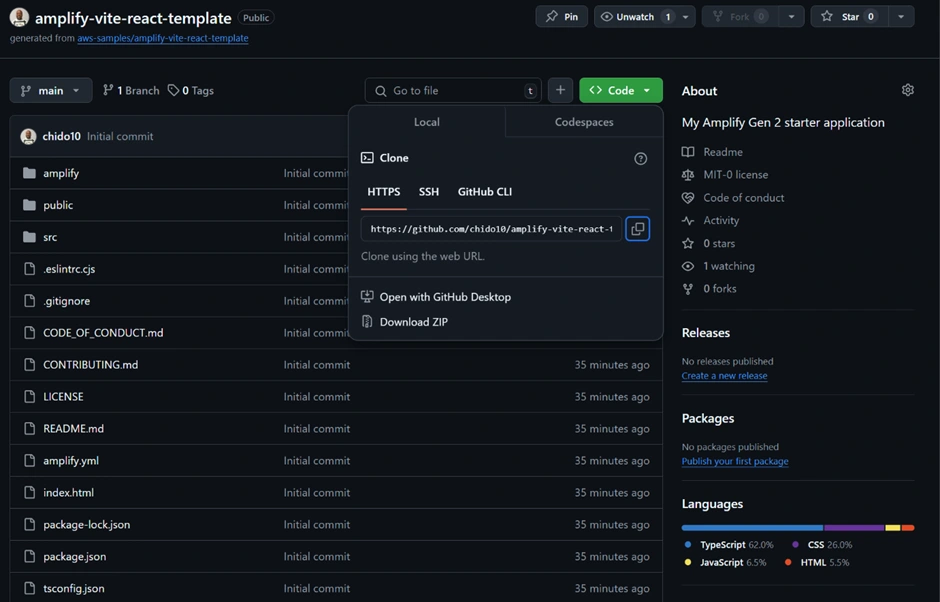Click the TypeScript segment of language bar
Viewport: 940px width, 602px height.
pos(752,527)
